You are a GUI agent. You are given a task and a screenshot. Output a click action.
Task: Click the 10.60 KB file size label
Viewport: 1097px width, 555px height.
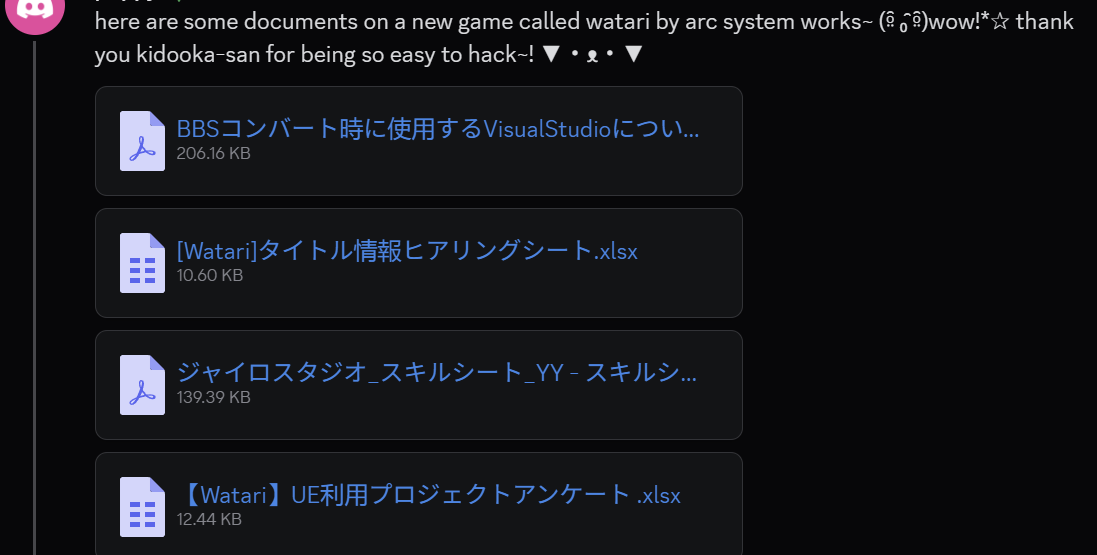[210, 275]
